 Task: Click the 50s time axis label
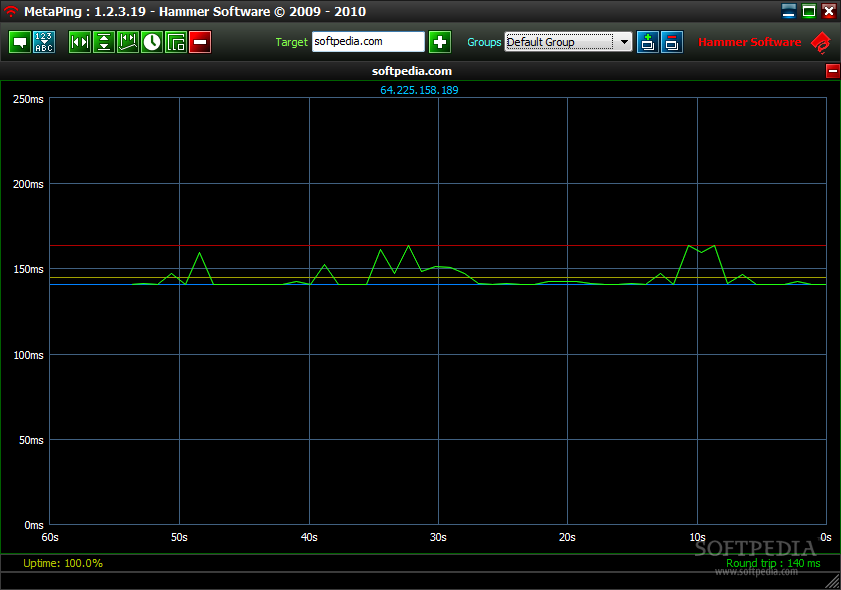[179, 537]
